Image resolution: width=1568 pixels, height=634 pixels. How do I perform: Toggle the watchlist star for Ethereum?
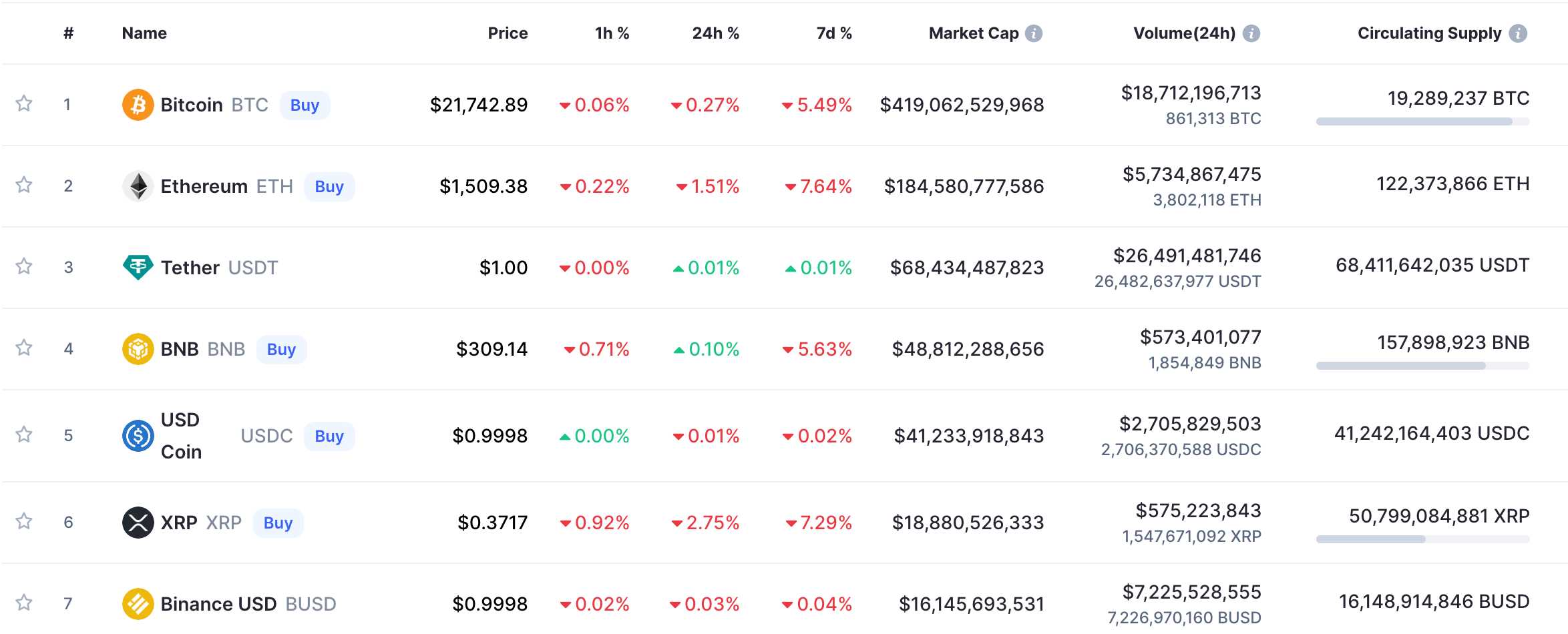pos(24,185)
